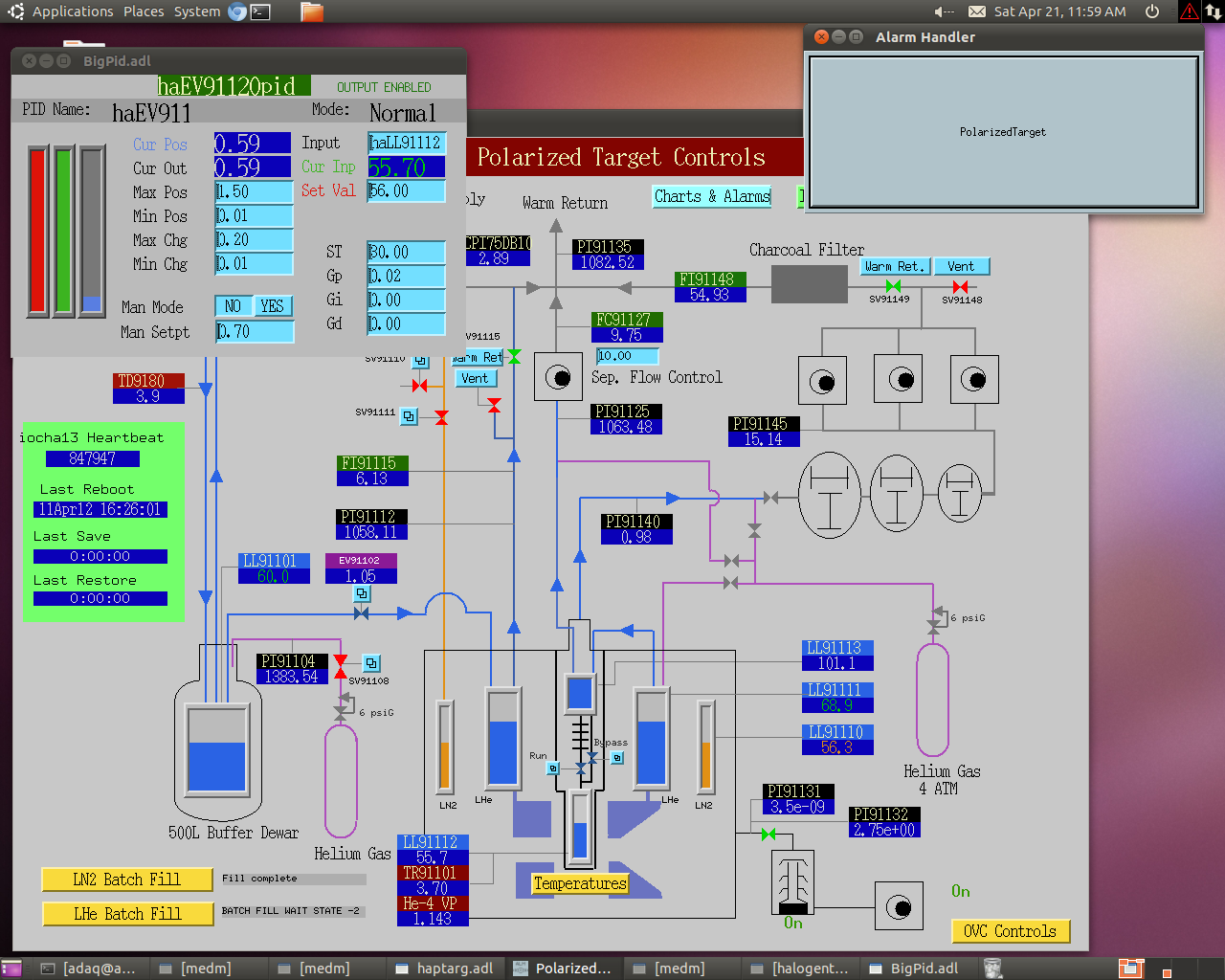Click Show Desktop icon in bottom panel
This screenshot has height=980, width=1225.
[x=10, y=969]
